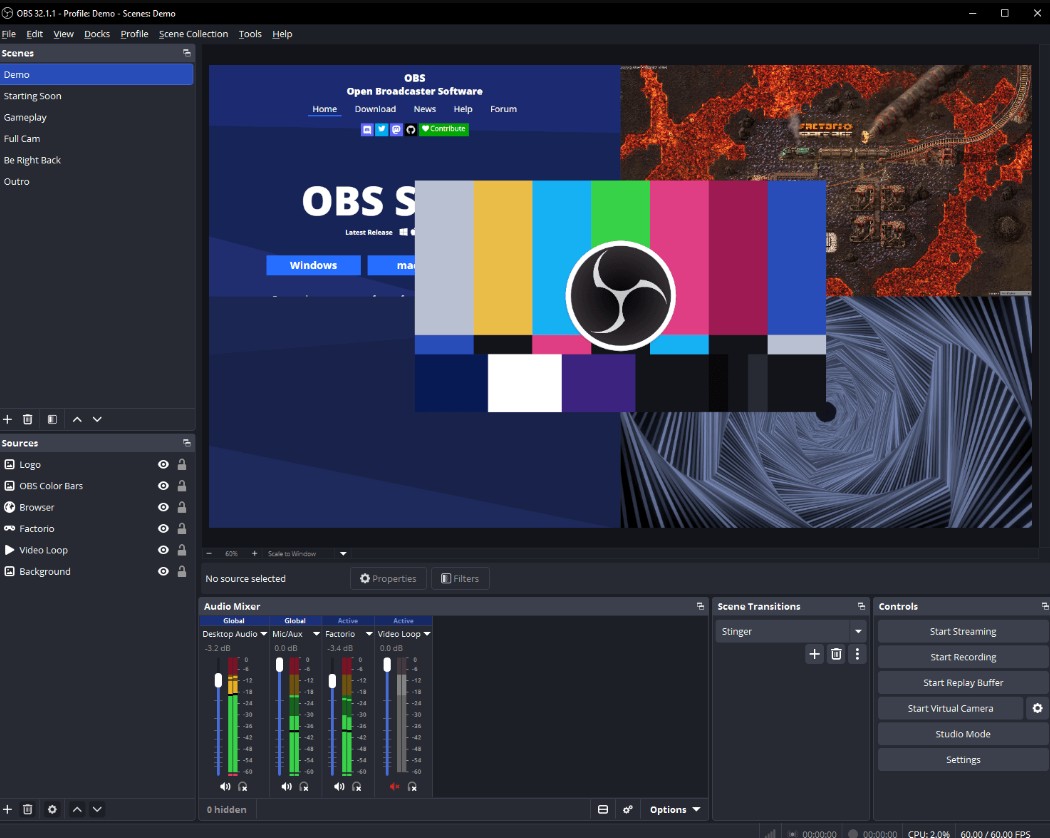Pop out the Sources dock
1050x838 pixels.
(187, 443)
